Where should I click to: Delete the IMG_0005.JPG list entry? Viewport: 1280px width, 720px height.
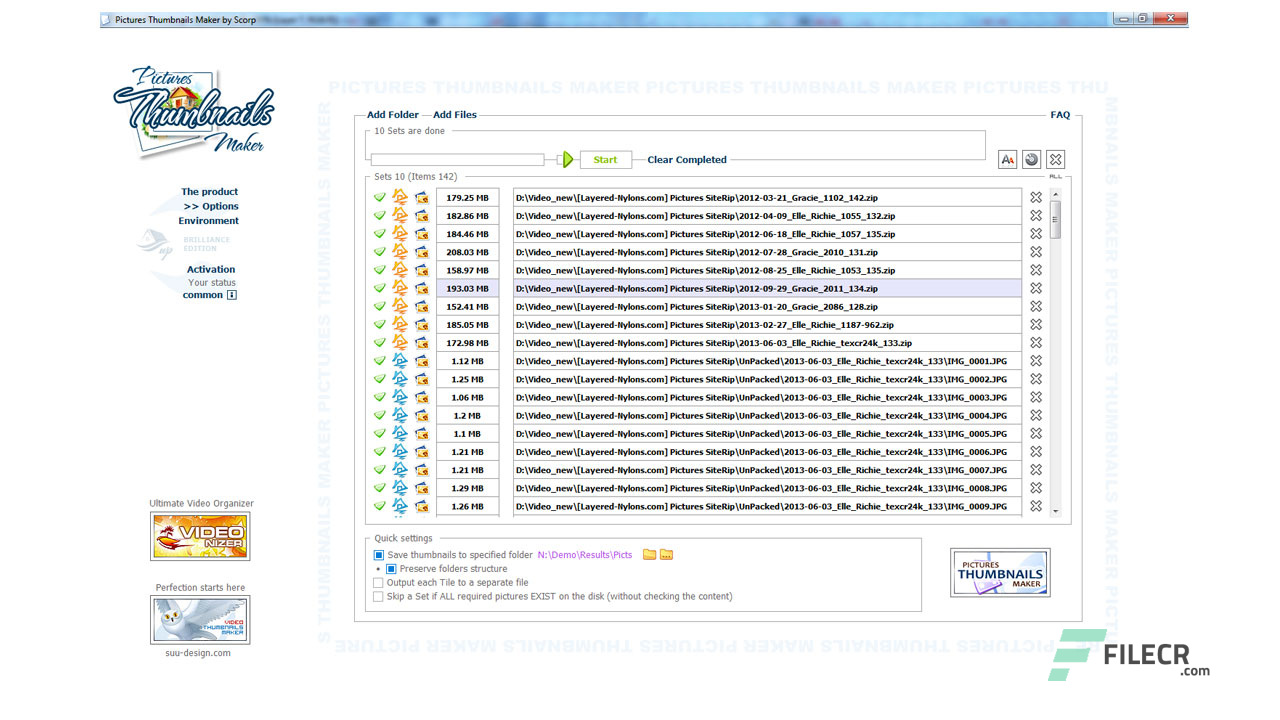1036,434
